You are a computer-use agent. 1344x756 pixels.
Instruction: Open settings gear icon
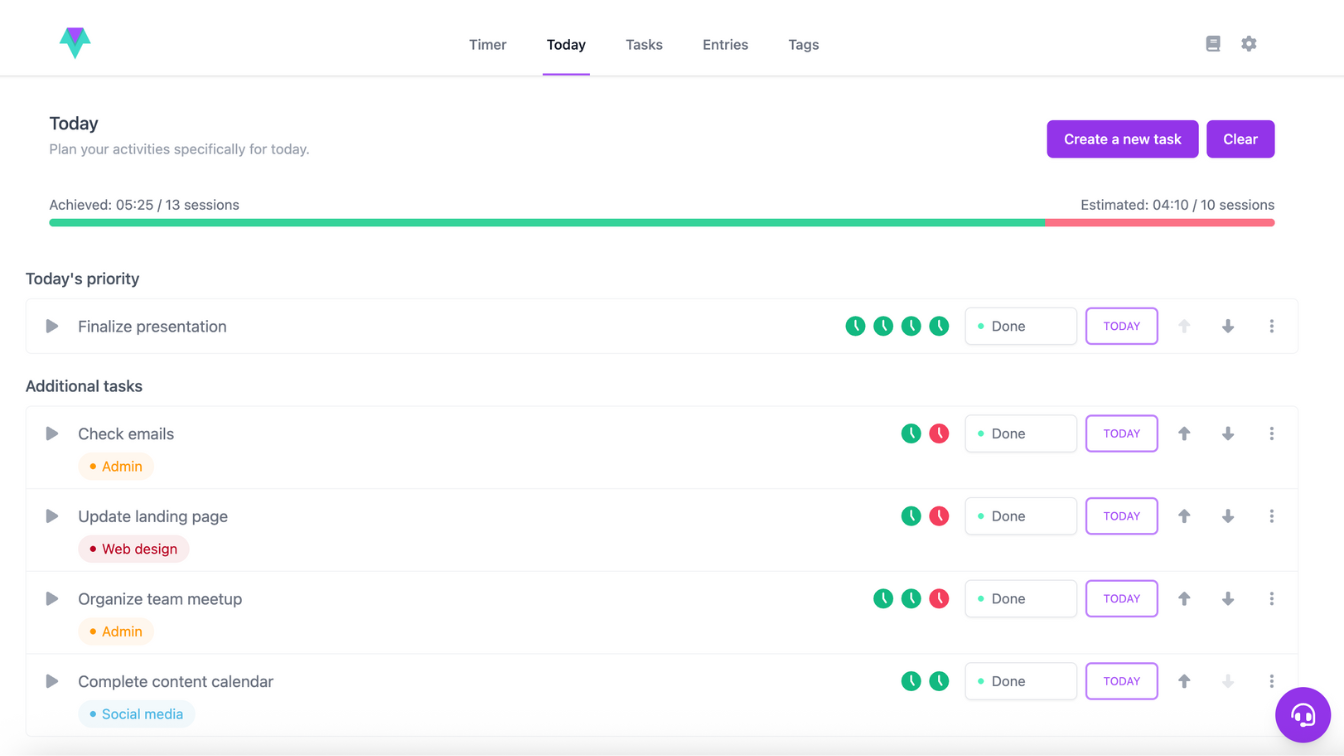coord(1249,44)
